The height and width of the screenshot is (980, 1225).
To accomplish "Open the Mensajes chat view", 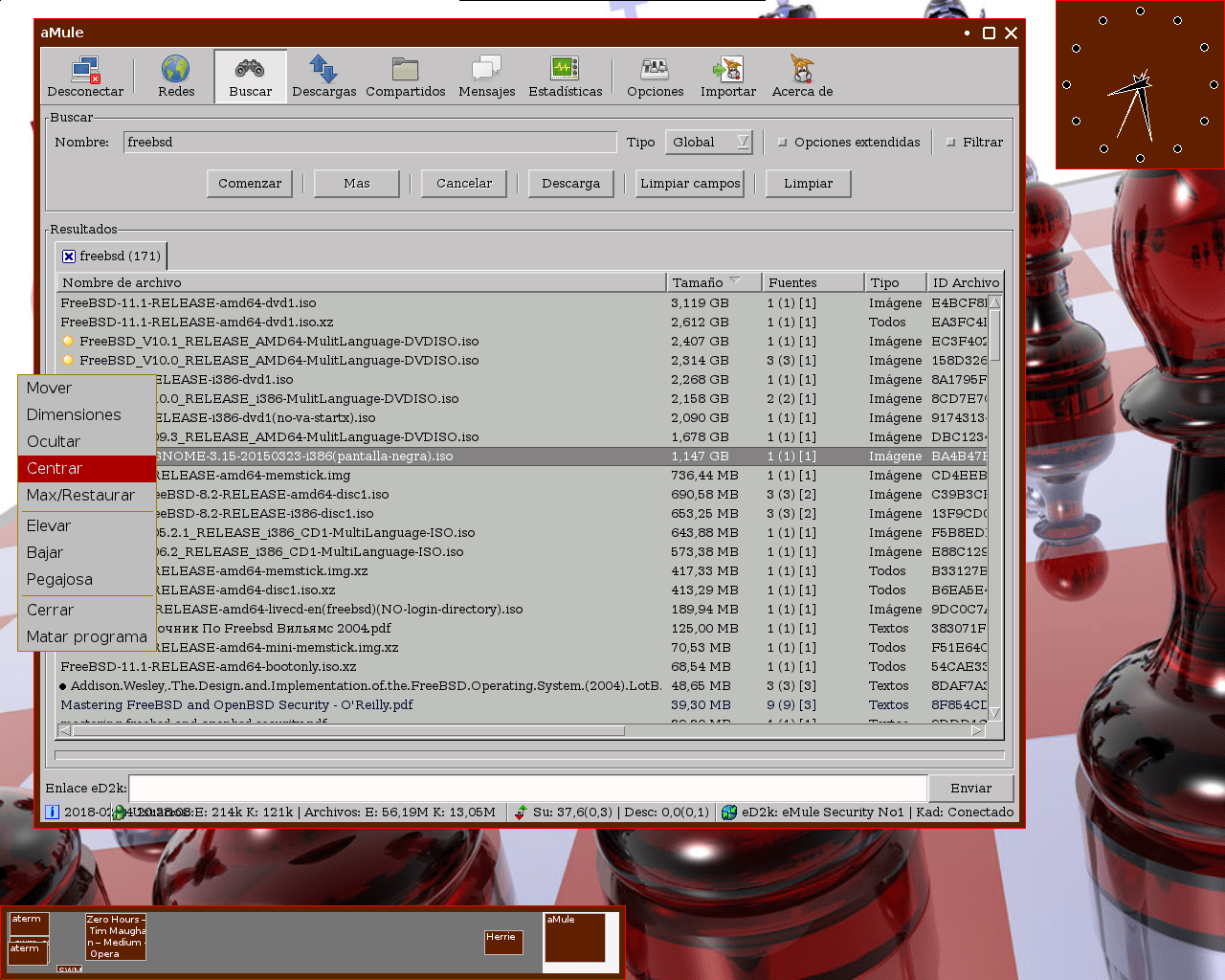I will click(486, 77).
